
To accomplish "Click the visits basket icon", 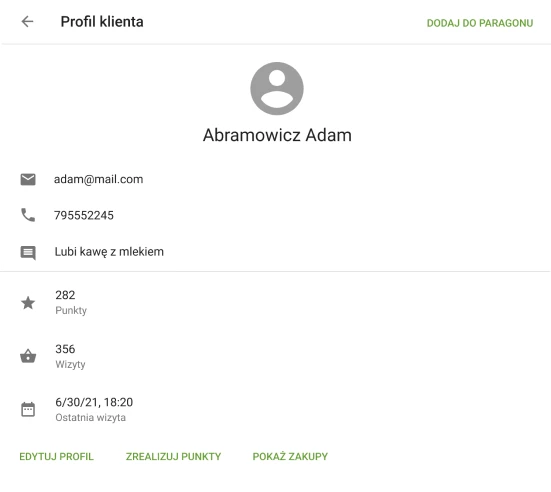I will coord(28,356).
